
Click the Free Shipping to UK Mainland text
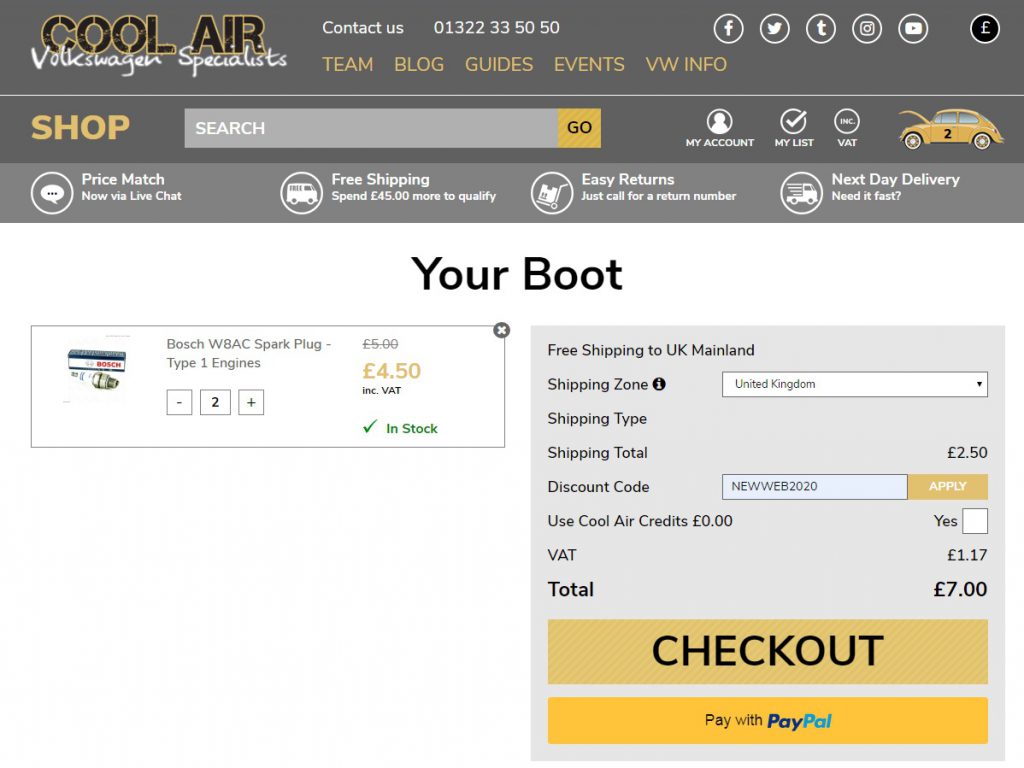pos(650,350)
